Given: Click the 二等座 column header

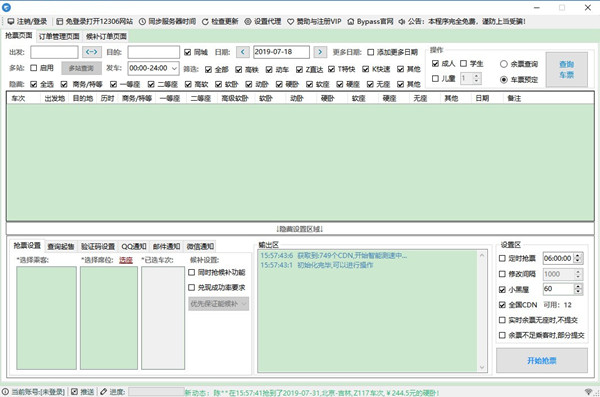Looking at the screenshot, I should tap(201, 98).
